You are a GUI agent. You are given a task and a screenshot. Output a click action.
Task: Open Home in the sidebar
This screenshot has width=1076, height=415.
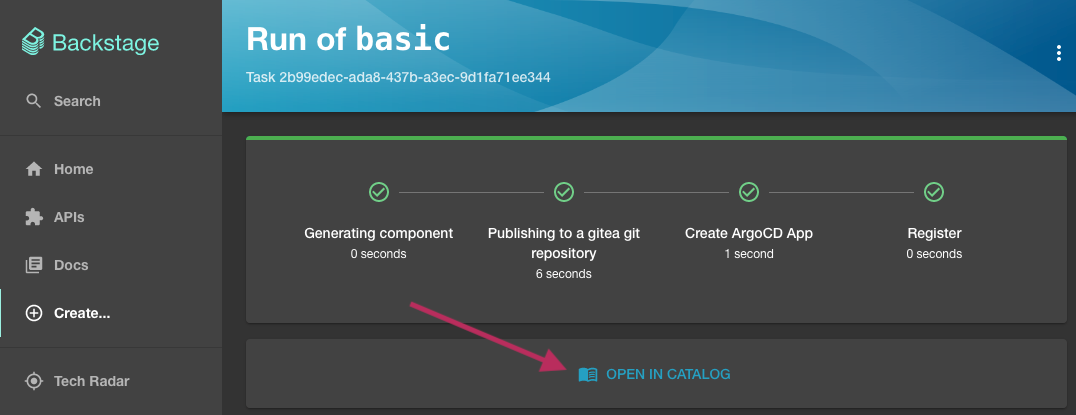pos(73,169)
